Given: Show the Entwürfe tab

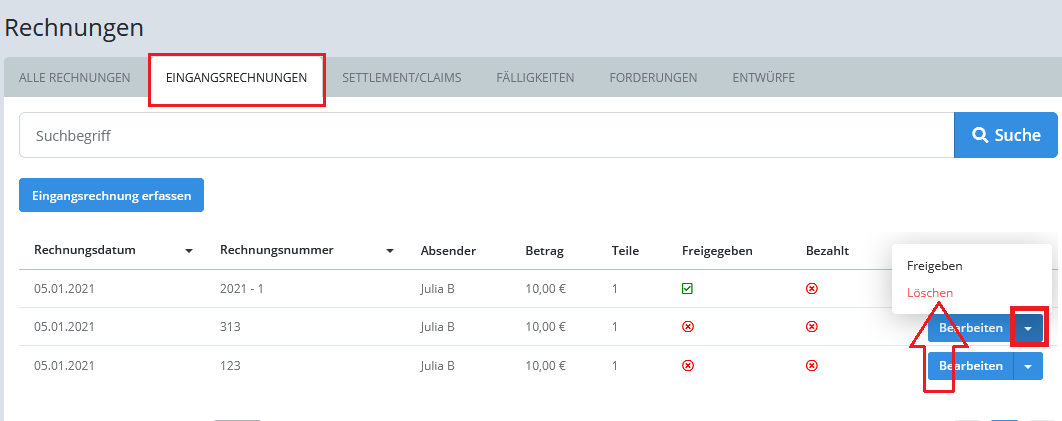Looking at the screenshot, I should coord(763,78).
